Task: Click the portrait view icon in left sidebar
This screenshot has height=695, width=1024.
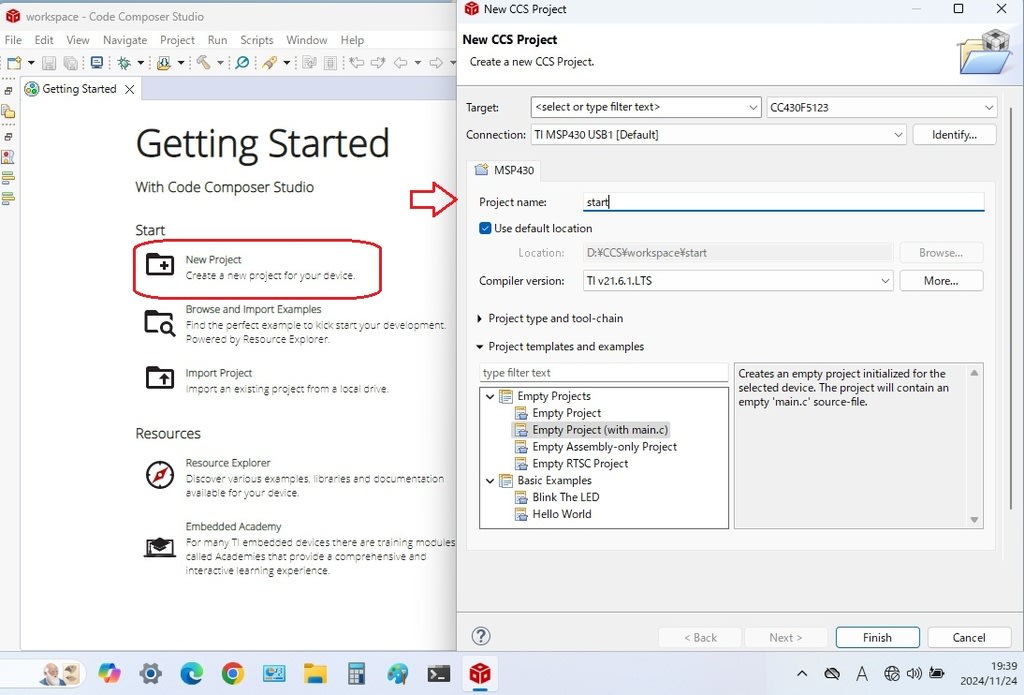Action: (8, 157)
